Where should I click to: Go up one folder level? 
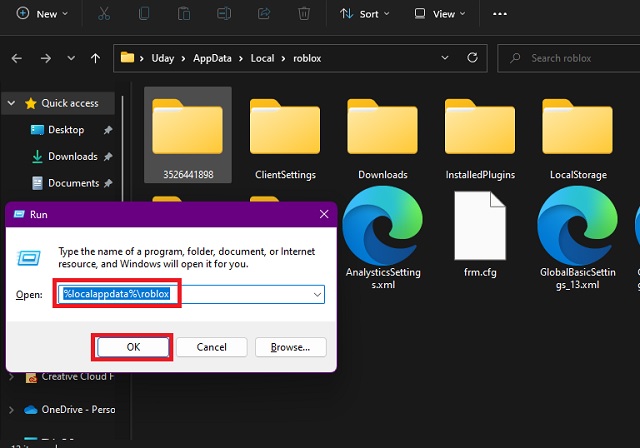click(96, 58)
